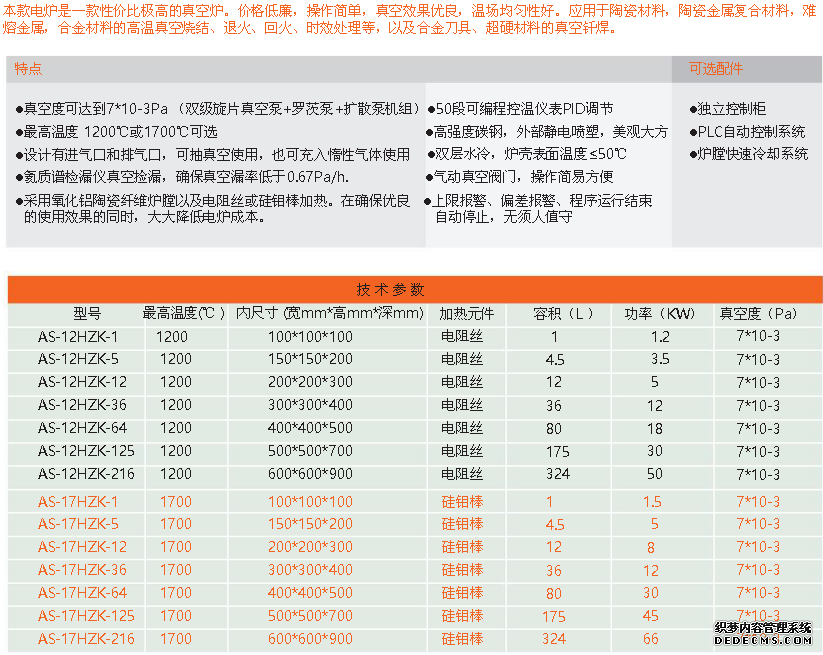
Task: Click volume 175 in AS-17HZK-125 row
Action: (554, 616)
